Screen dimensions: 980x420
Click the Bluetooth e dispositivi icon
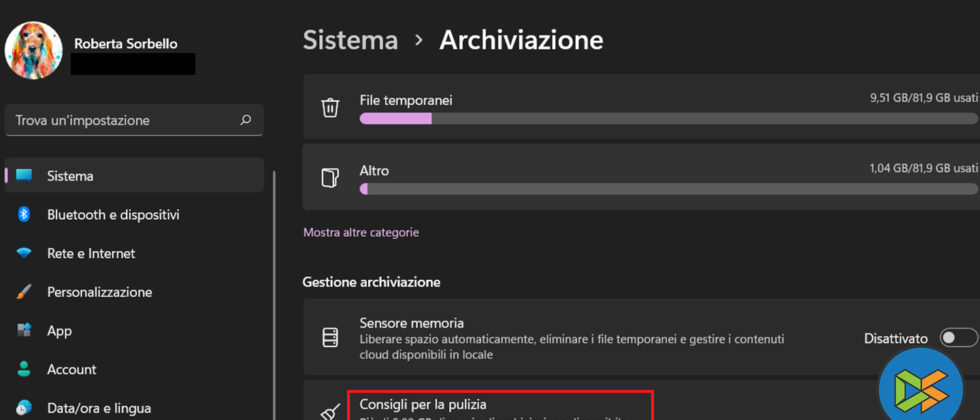24,215
